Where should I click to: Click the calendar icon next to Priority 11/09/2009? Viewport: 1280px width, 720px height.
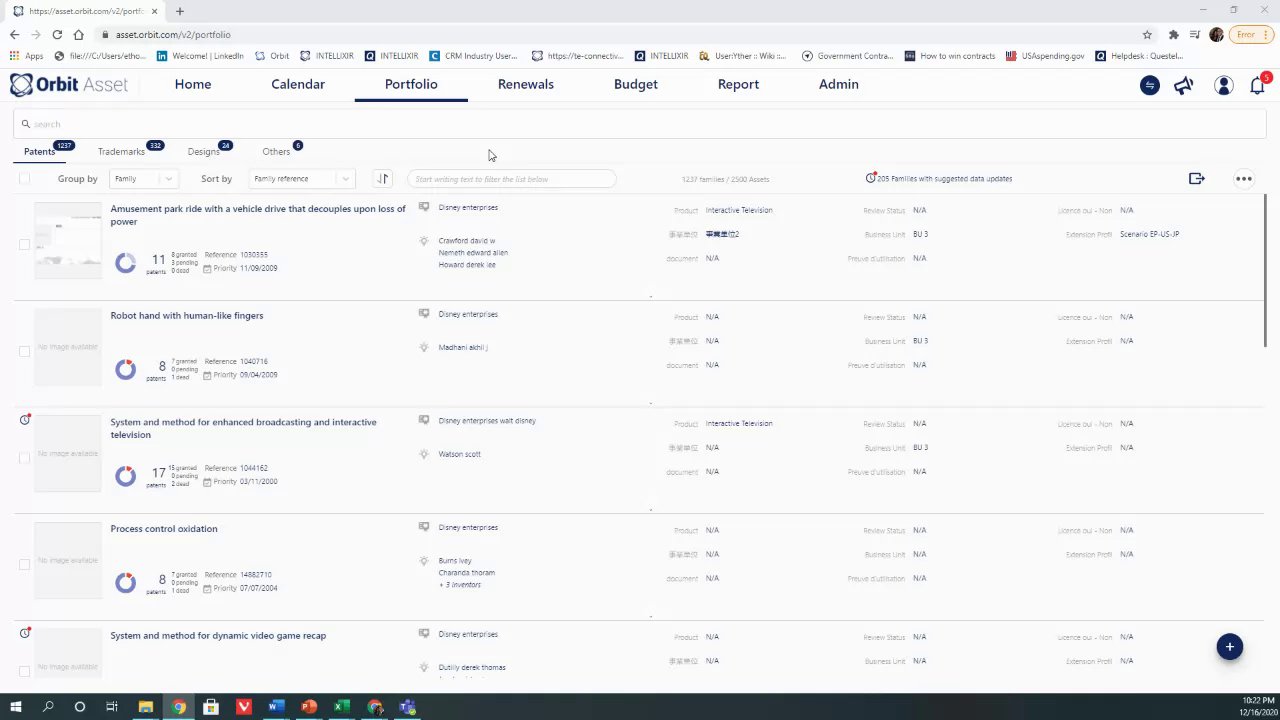pos(207,269)
